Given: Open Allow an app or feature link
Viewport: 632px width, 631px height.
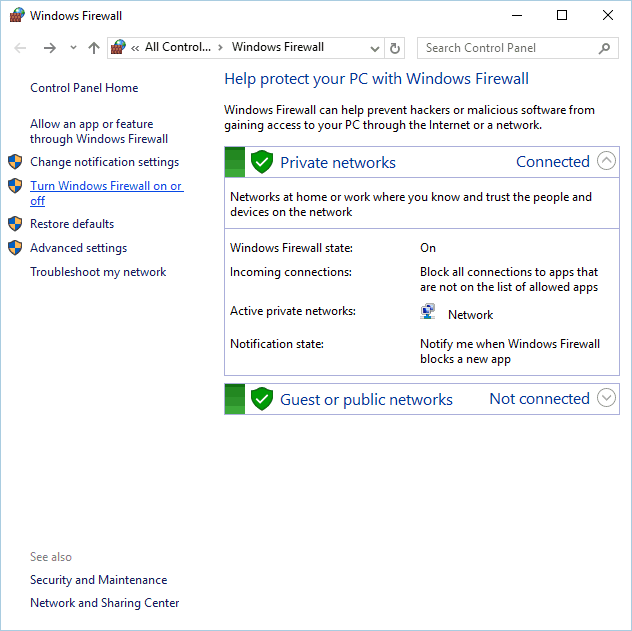Looking at the screenshot, I should 99,131.
